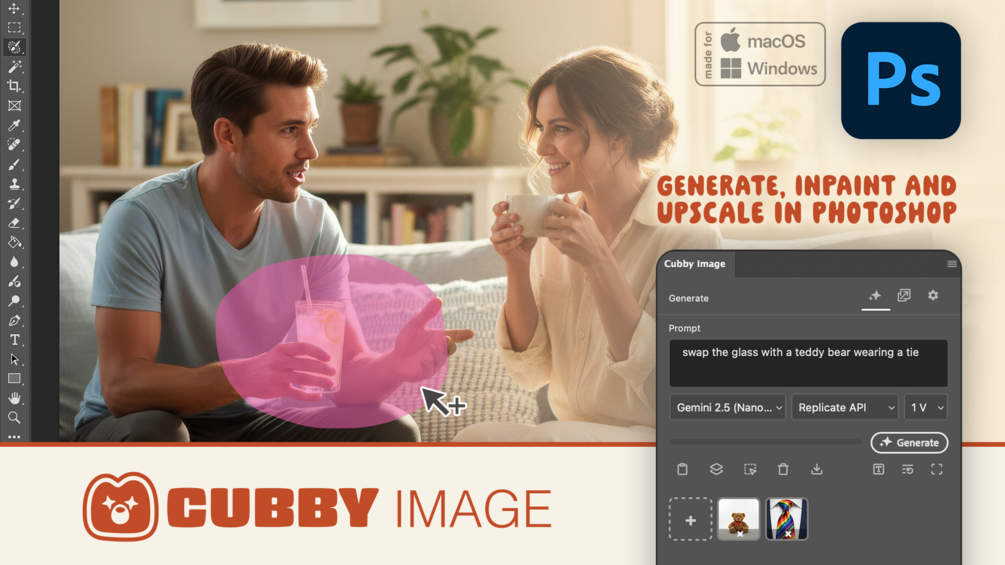
Task: Switch to the sparkle Generate tab
Action: [x=875, y=295]
